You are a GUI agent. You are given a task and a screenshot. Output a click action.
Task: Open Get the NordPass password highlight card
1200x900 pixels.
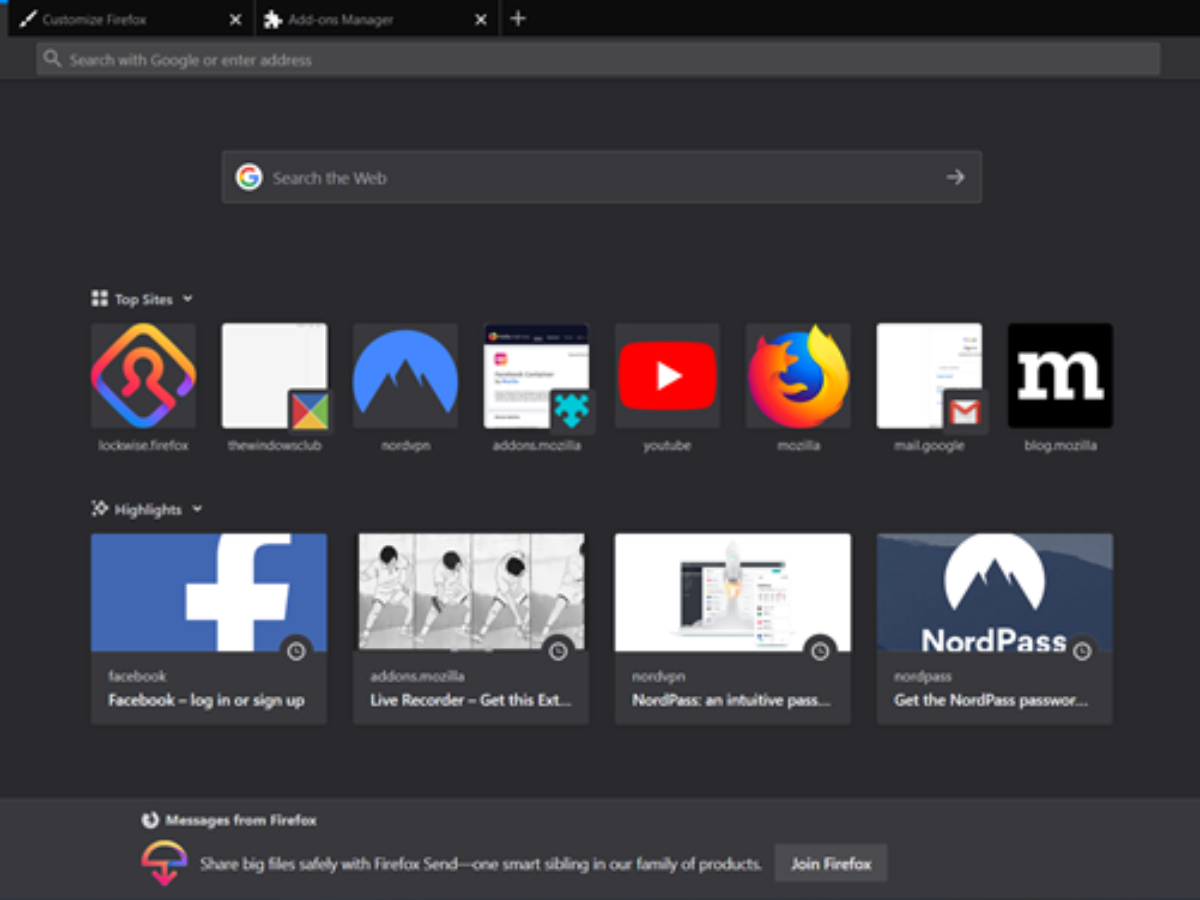click(x=995, y=628)
